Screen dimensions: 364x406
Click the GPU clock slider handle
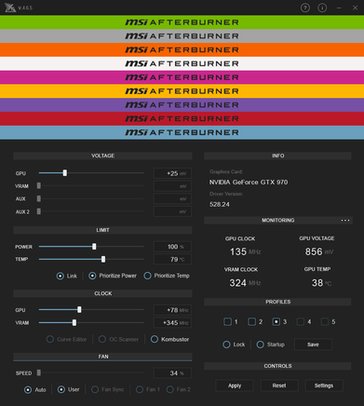79,310
